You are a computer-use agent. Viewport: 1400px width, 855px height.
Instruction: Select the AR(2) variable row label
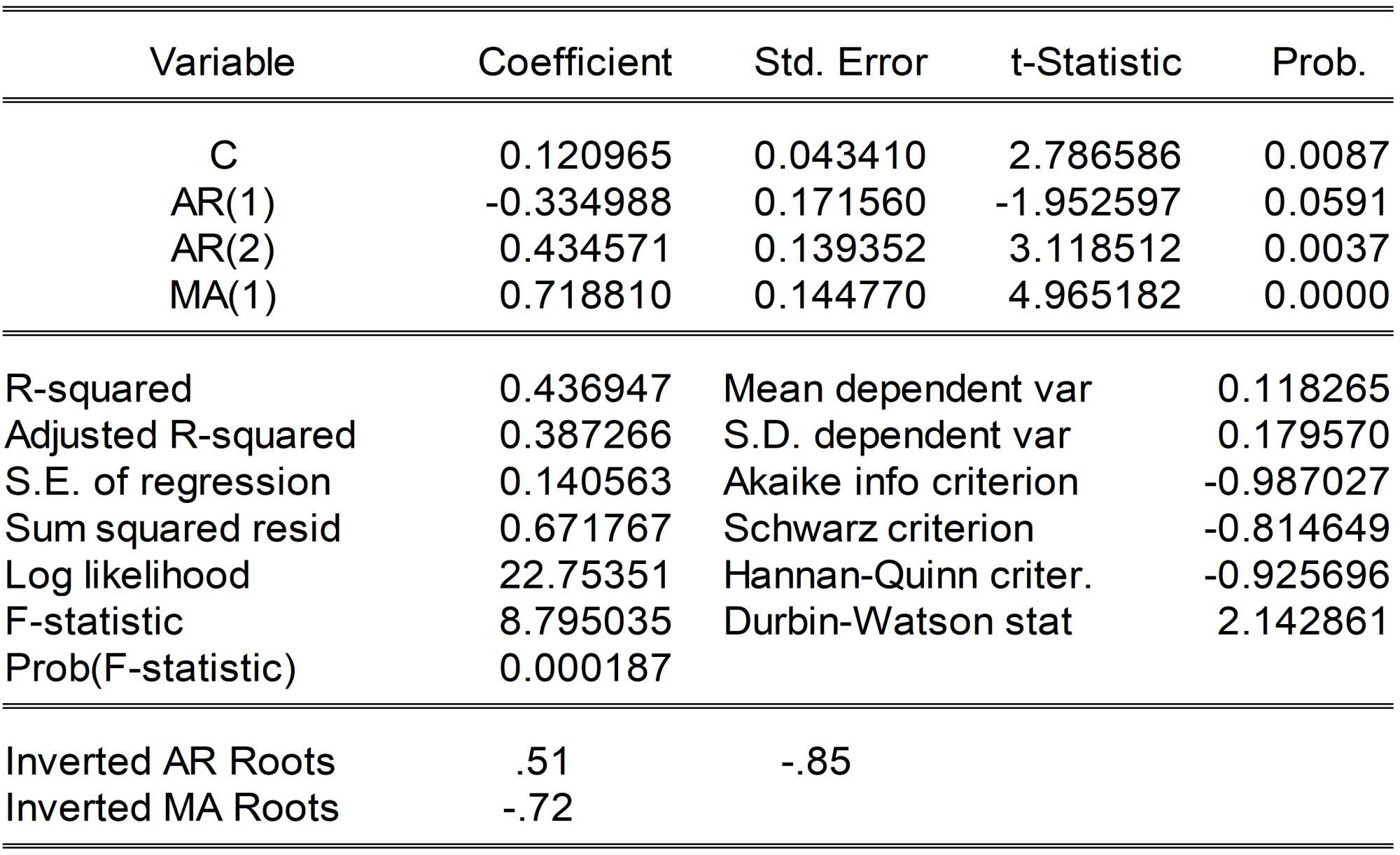click(x=223, y=248)
